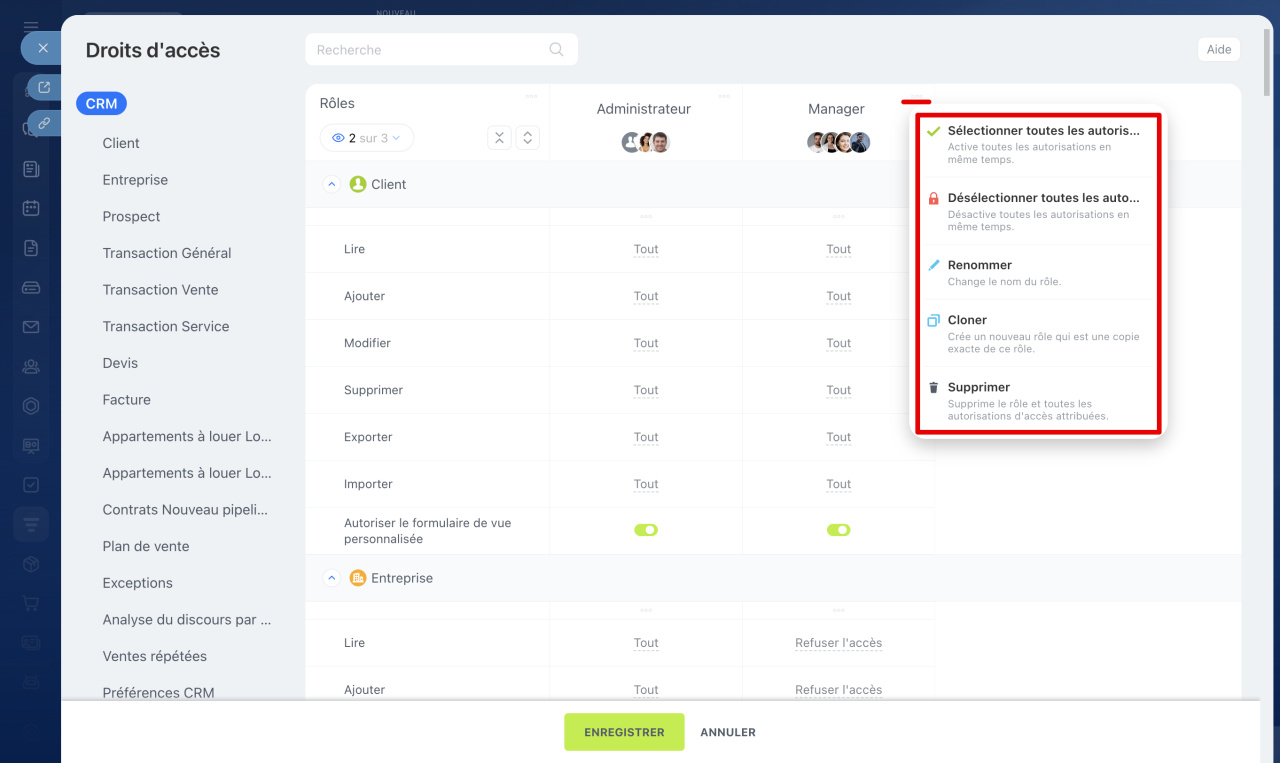
Task: Disable Manager custom view form switch
Action: 838,530
